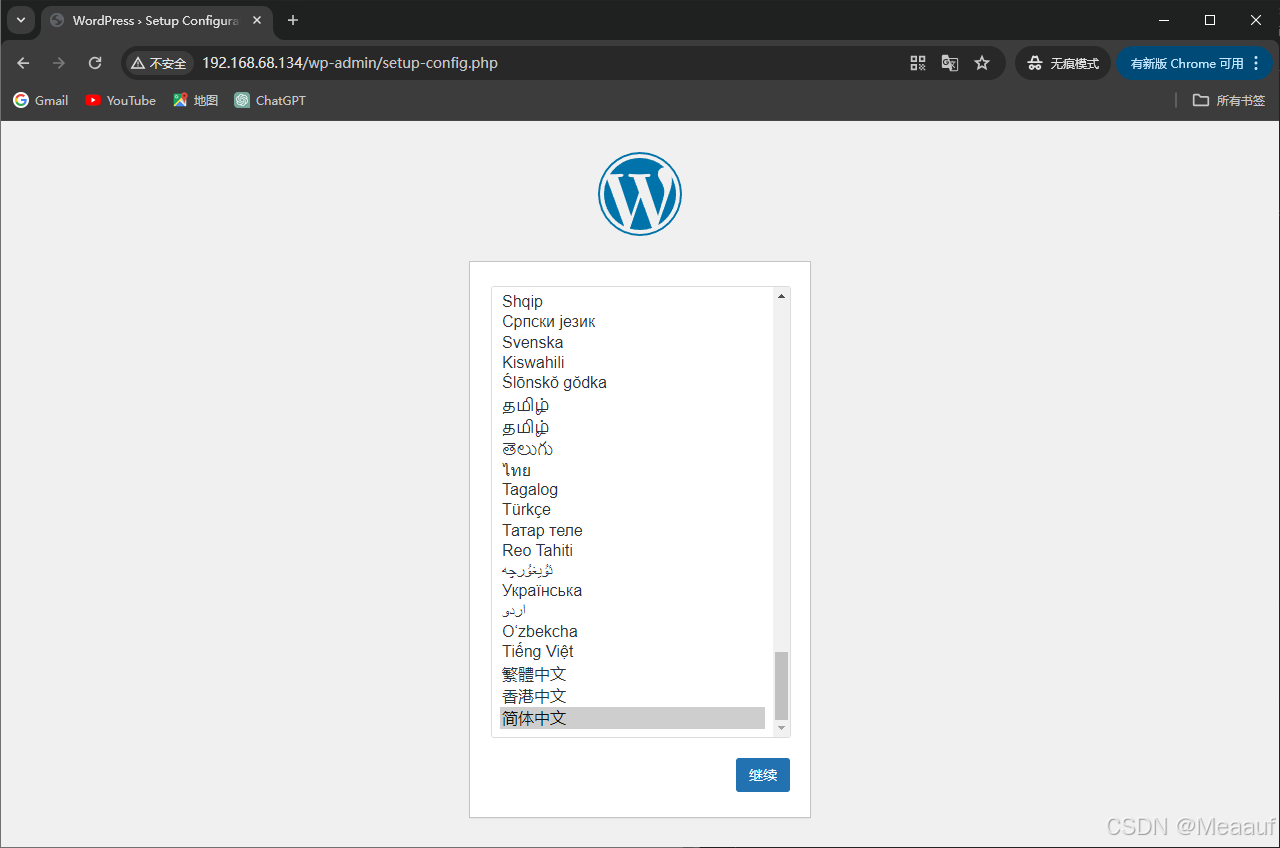Click the WordPress logo
This screenshot has height=848, width=1280.
coord(640,194)
